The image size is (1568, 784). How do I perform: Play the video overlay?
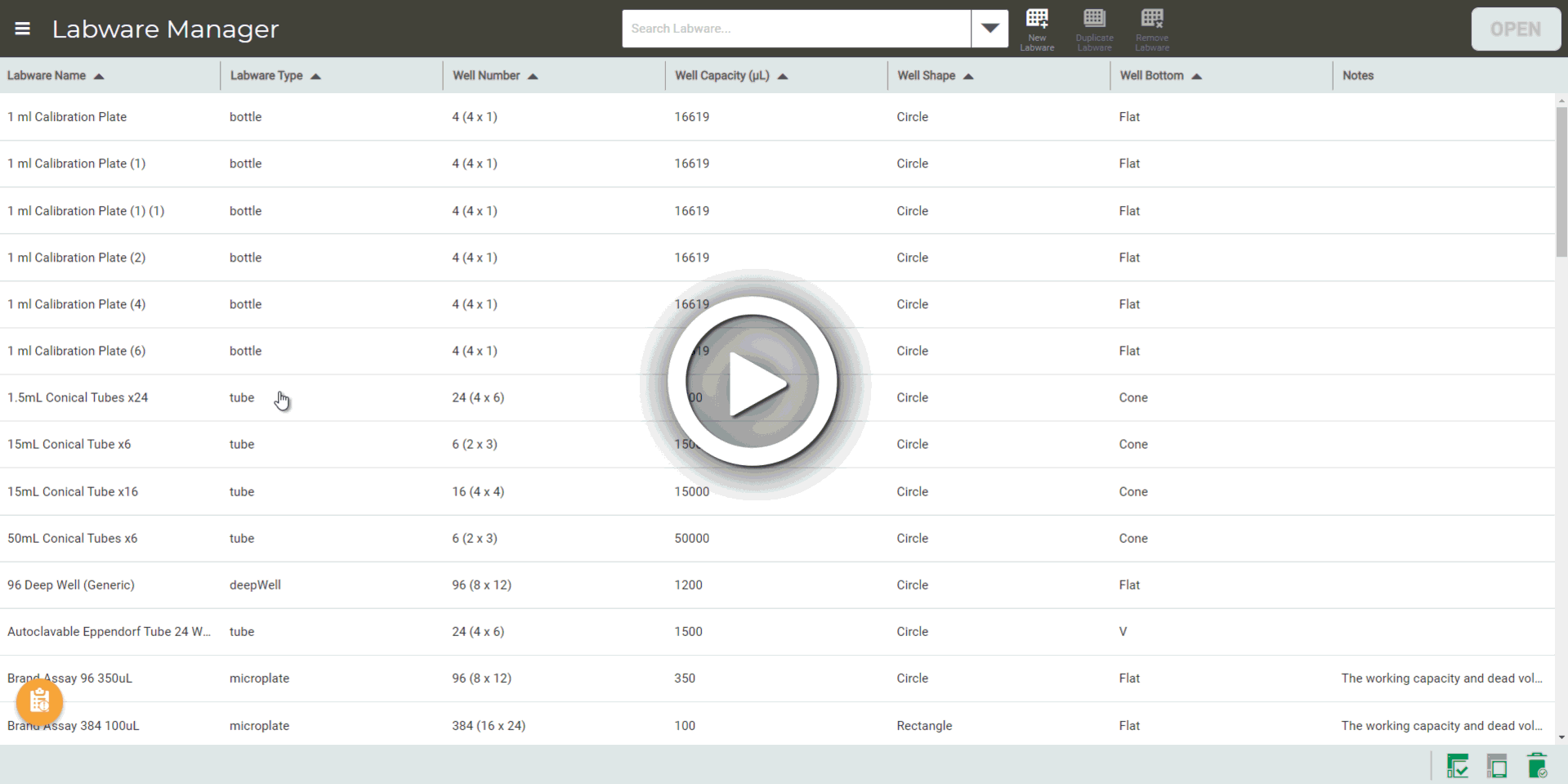point(753,383)
